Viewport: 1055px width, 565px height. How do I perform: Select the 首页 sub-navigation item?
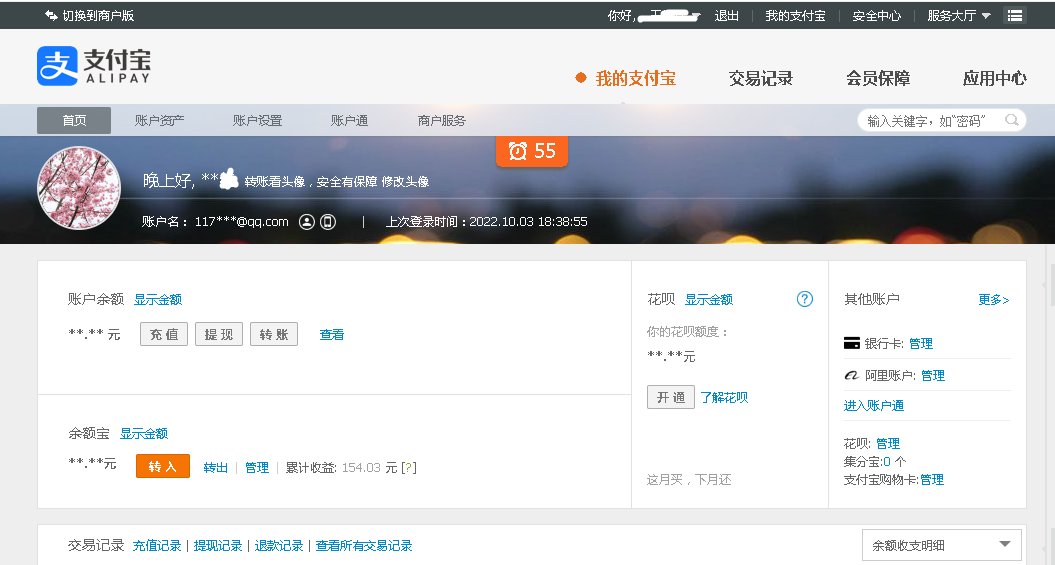coord(74,120)
